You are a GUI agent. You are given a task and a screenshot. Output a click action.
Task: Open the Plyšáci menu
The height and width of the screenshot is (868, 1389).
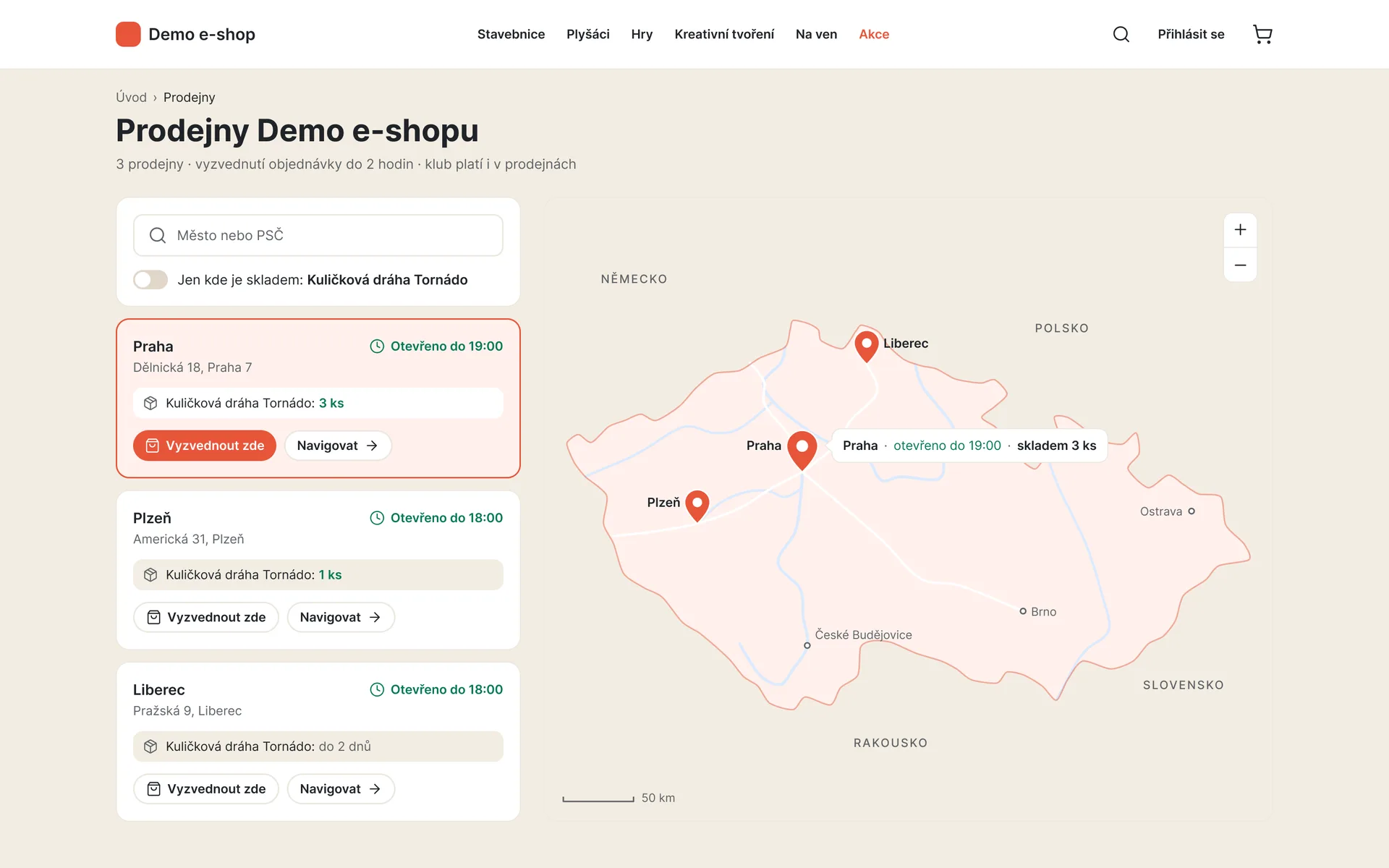pos(588,34)
